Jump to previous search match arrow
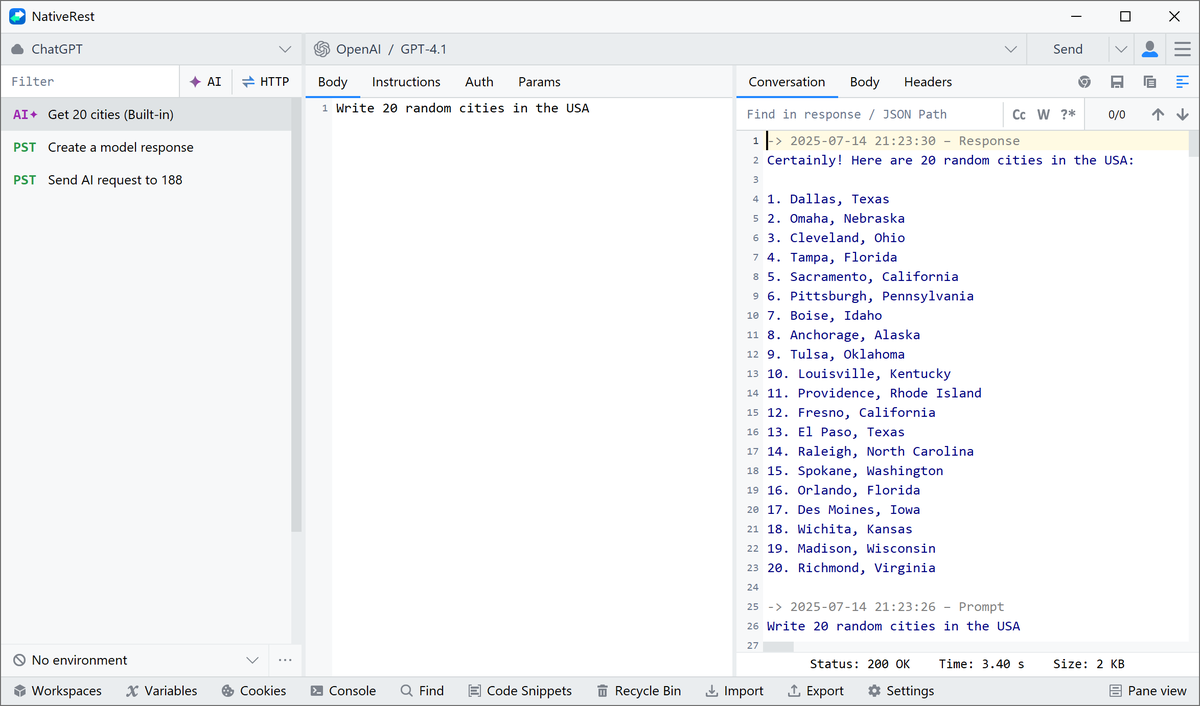The height and width of the screenshot is (706, 1200). pos(1158,115)
